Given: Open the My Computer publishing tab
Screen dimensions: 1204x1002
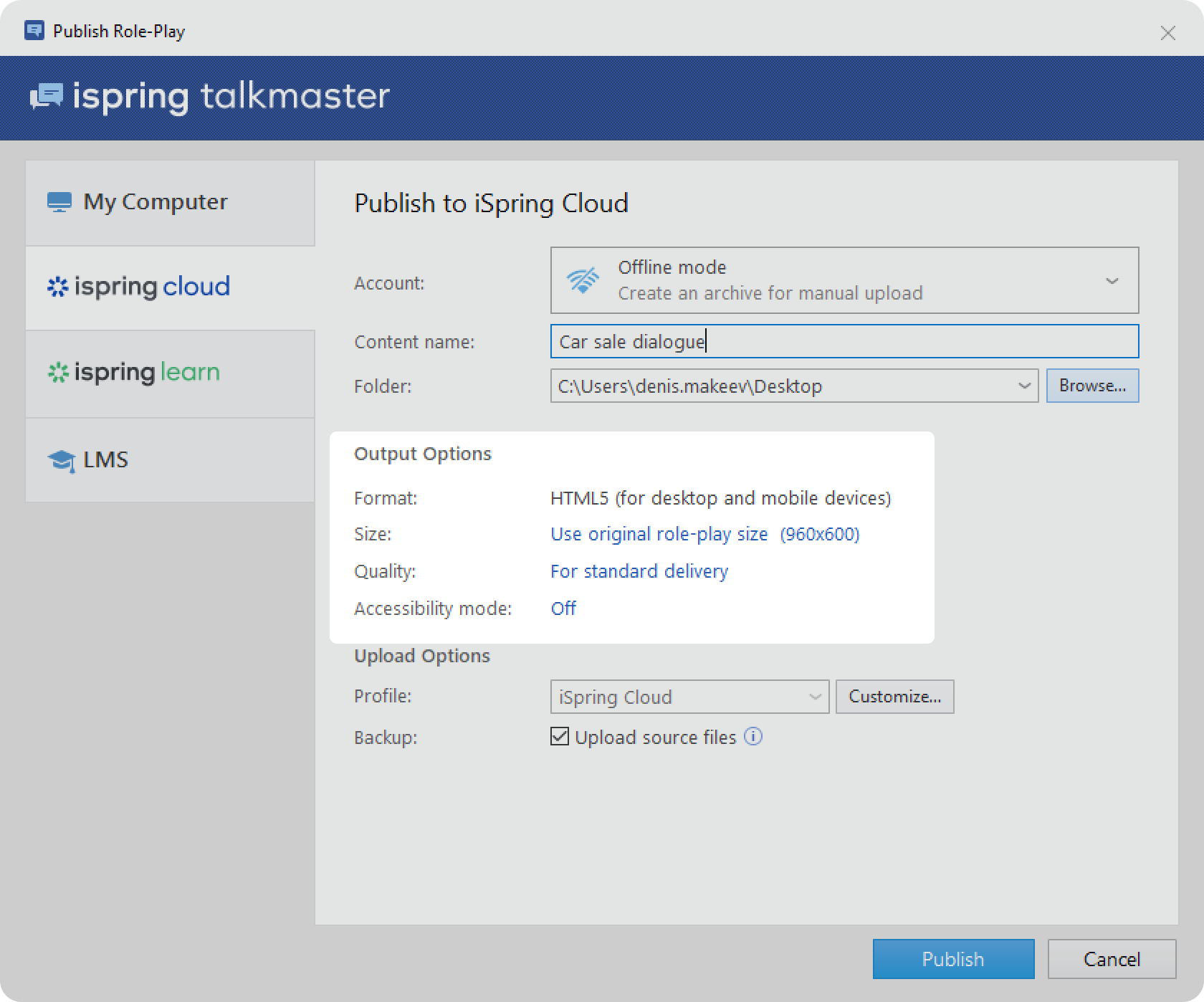Looking at the screenshot, I should (170, 203).
